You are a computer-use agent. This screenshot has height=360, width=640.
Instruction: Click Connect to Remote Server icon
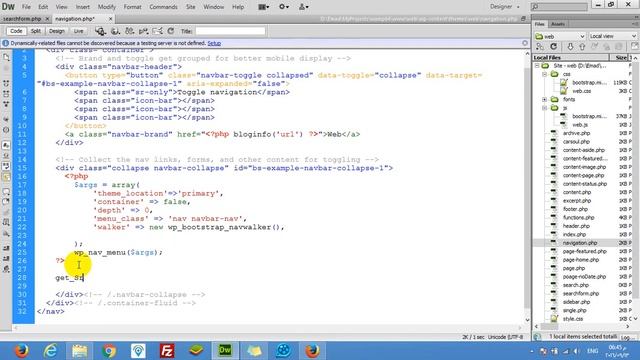tap(540, 47)
